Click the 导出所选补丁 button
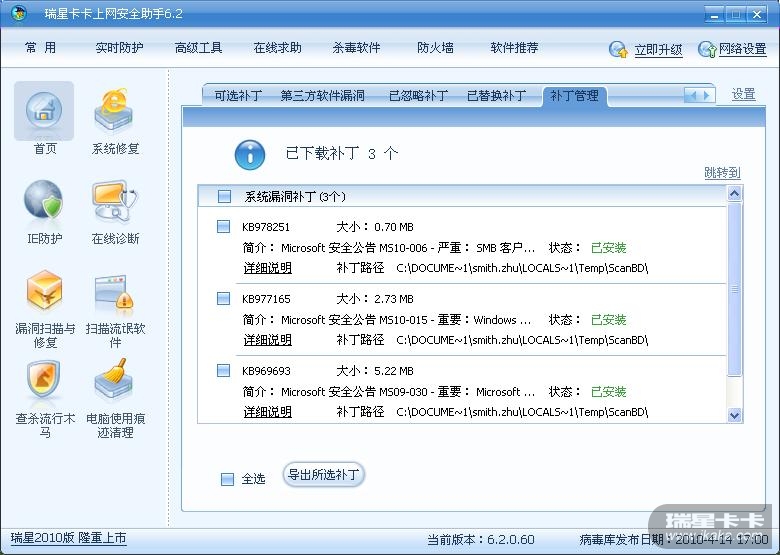The height and width of the screenshot is (555, 780). click(x=324, y=474)
